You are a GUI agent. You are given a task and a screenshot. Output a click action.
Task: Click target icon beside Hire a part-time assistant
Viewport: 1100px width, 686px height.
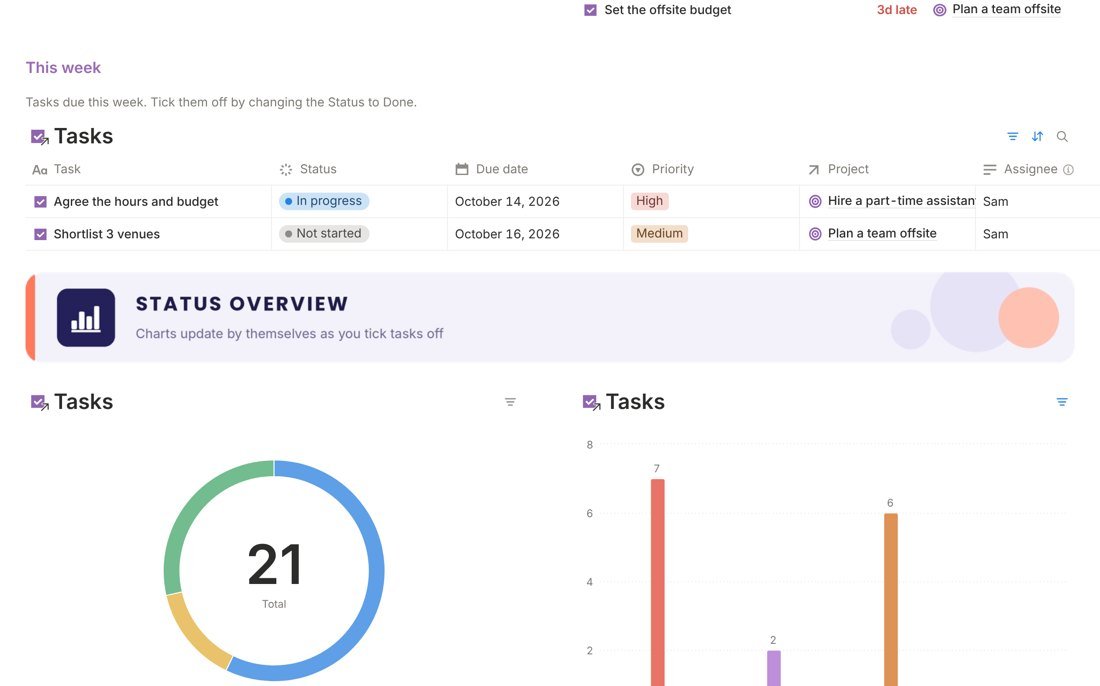pos(815,201)
